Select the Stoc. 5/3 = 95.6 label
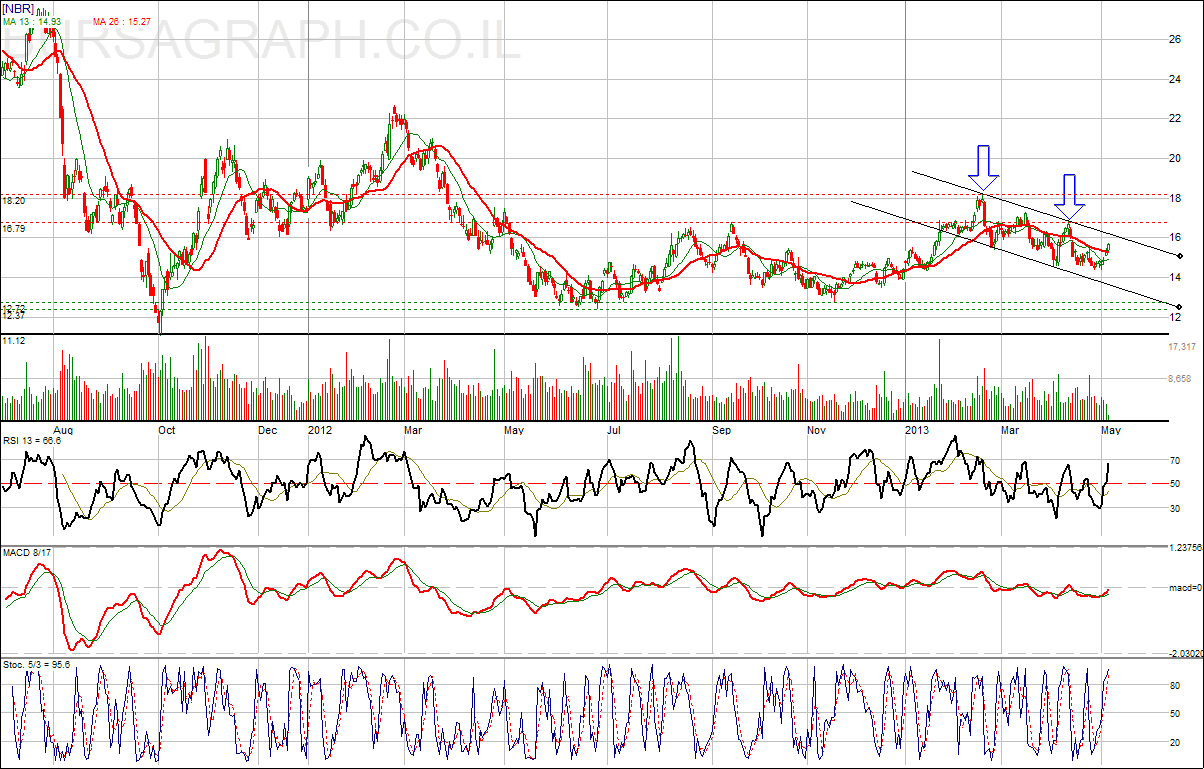 point(35,663)
